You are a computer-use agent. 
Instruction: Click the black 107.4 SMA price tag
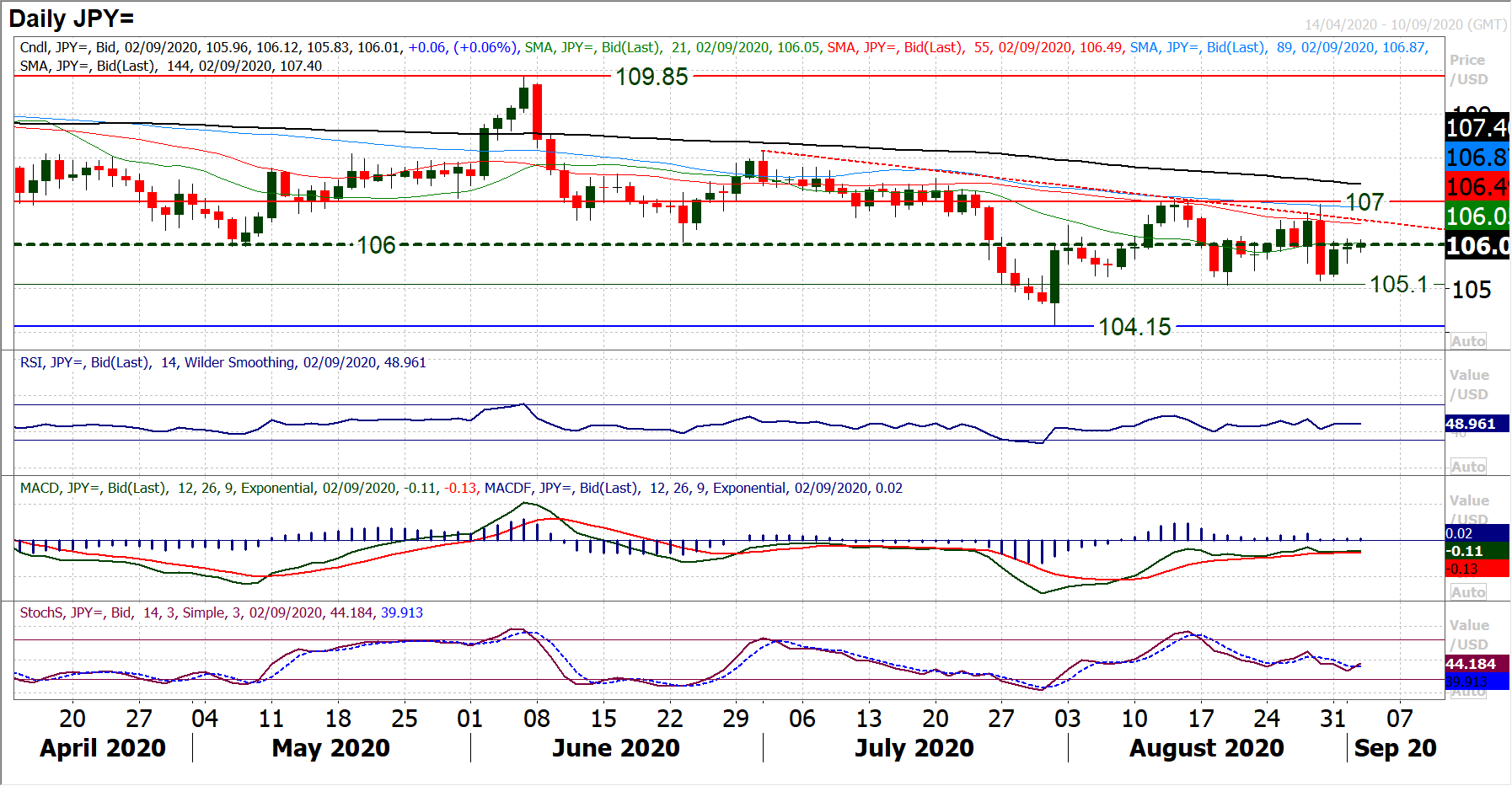pyautogui.click(x=1477, y=128)
